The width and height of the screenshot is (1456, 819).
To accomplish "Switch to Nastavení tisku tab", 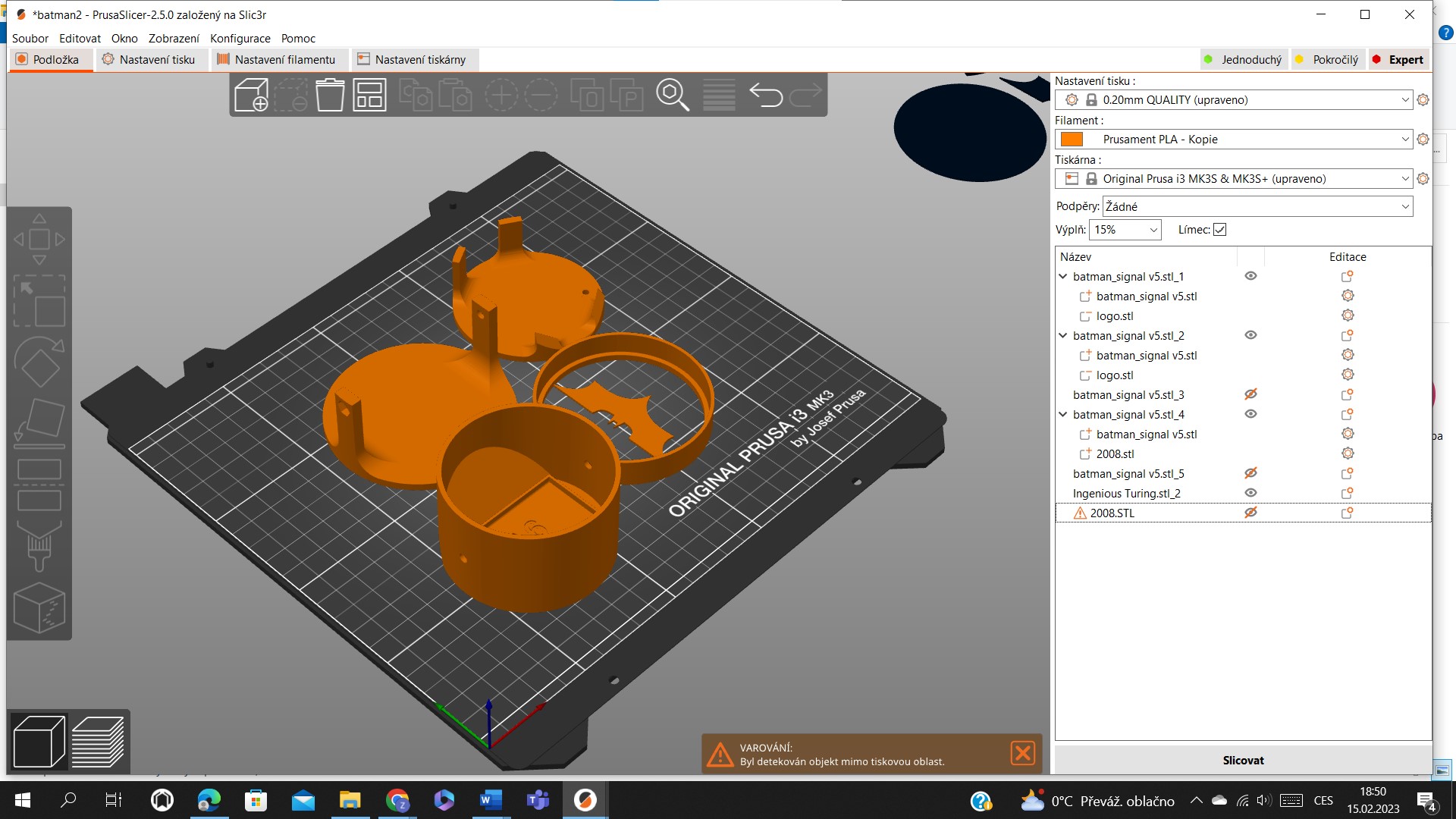I will (x=150, y=60).
